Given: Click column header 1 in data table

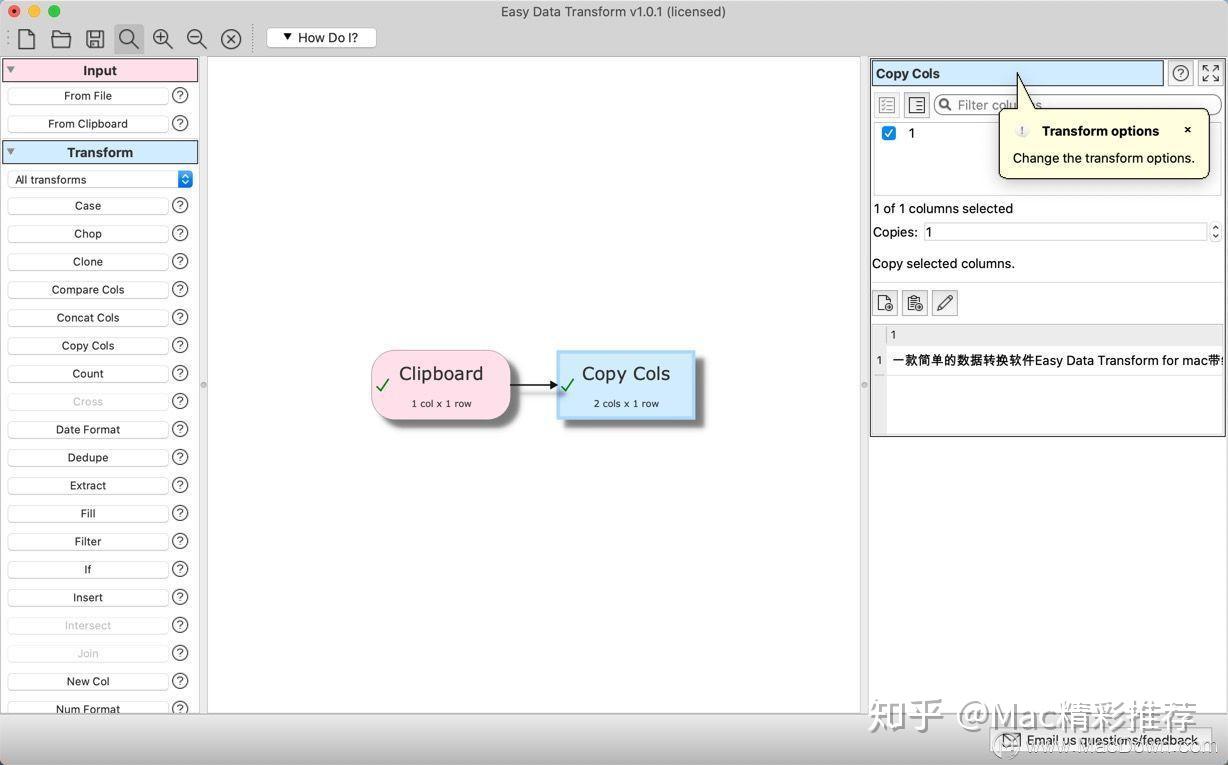Looking at the screenshot, I should (x=1055, y=335).
